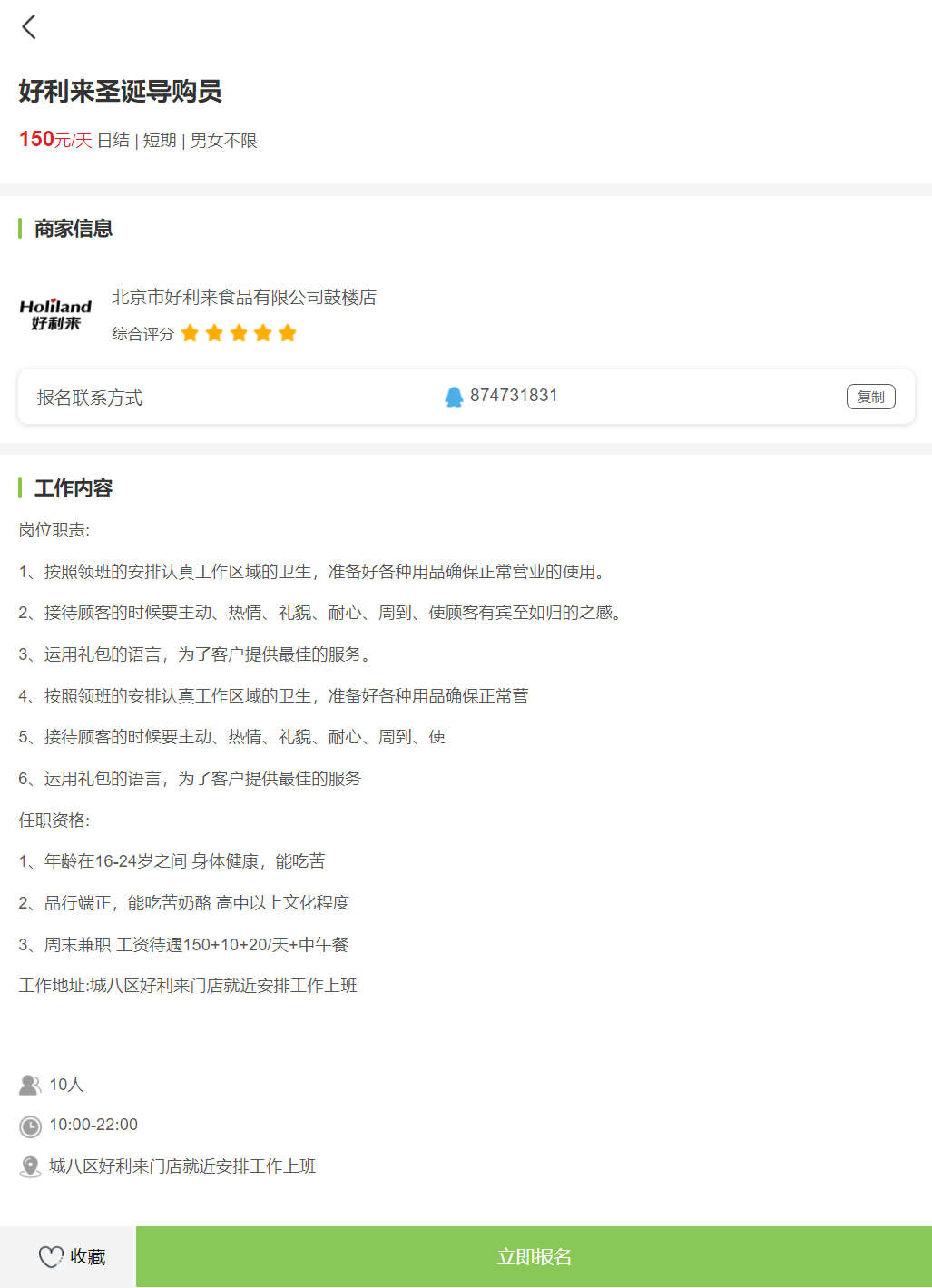Toggle the heart 收藏 favorite icon

pyautogui.click(x=51, y=1256)
